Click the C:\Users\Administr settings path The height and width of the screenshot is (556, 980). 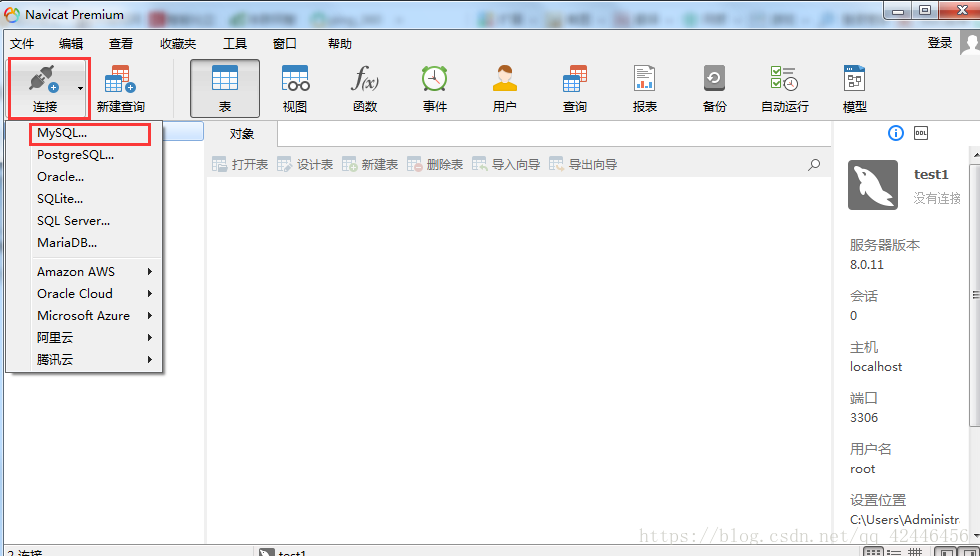(904, 519)
